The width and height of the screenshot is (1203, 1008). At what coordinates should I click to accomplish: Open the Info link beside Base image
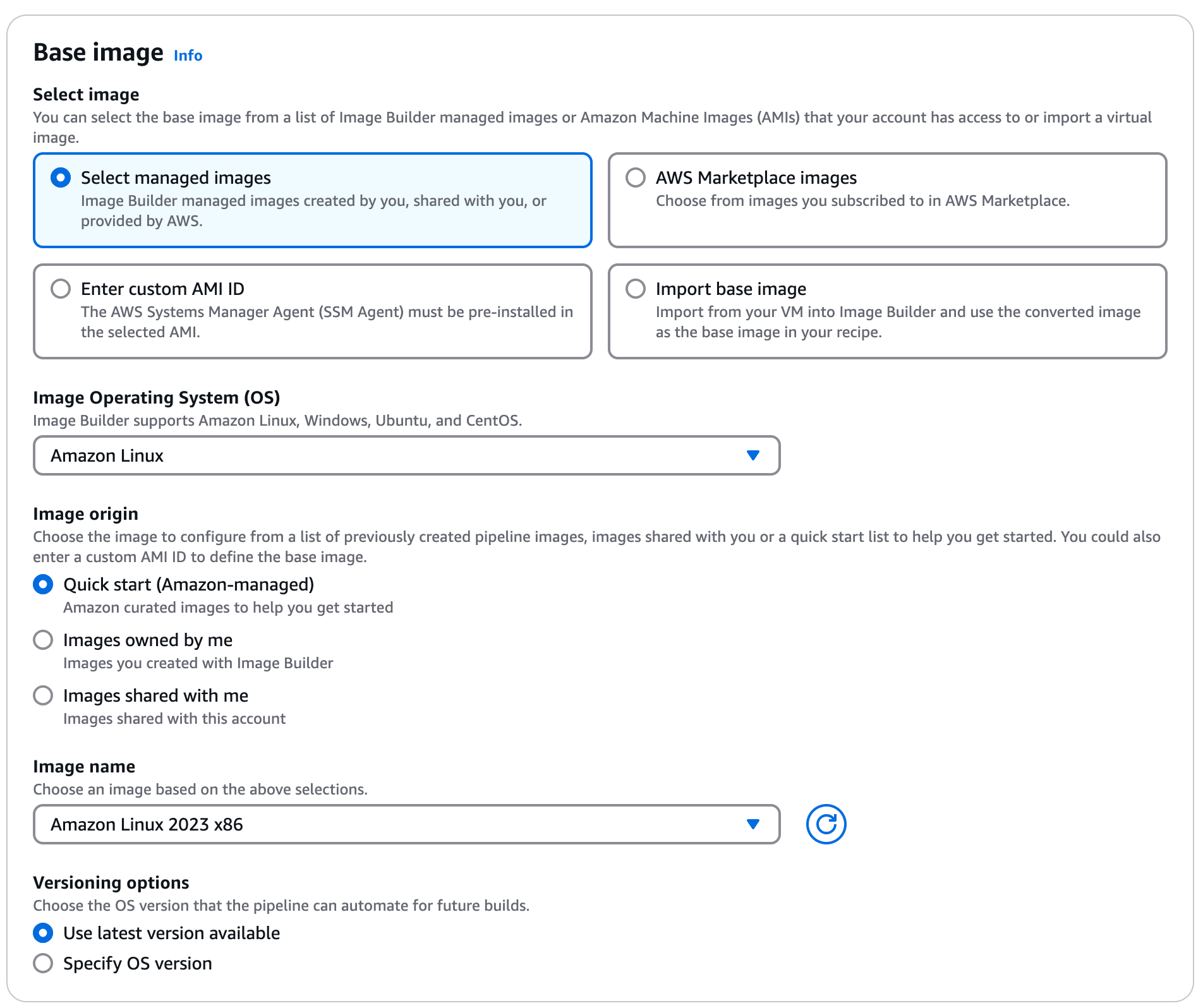click(188, 56)
